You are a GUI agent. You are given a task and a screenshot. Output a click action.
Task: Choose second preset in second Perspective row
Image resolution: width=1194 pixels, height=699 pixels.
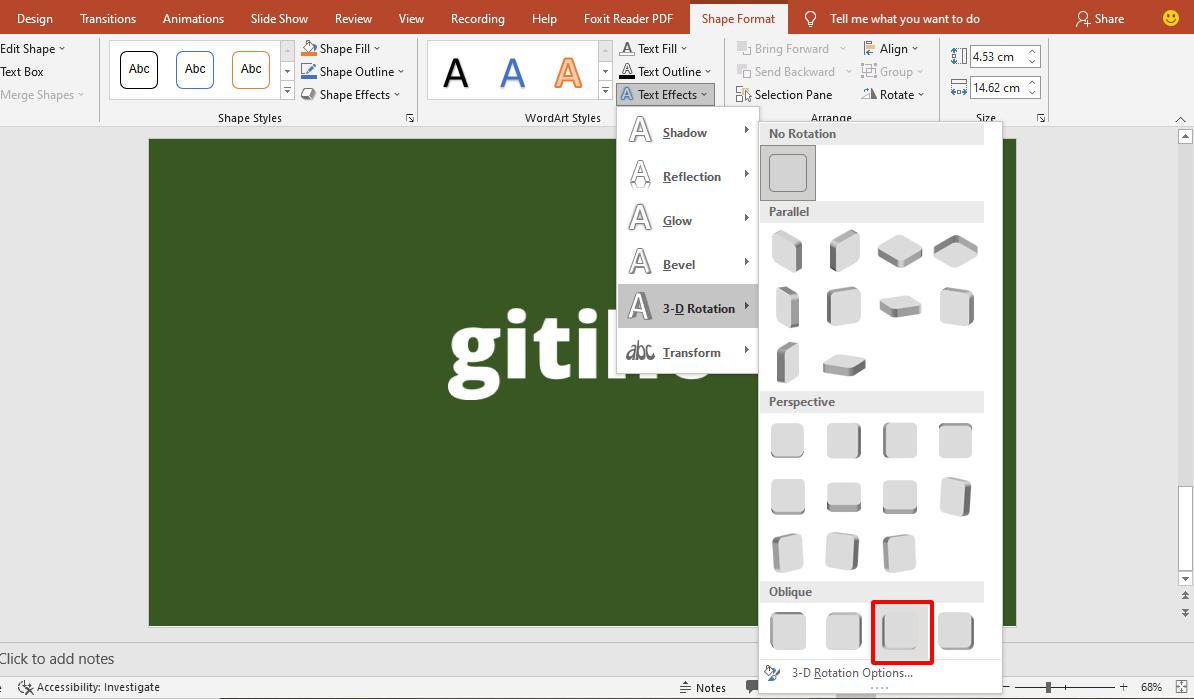844,496
